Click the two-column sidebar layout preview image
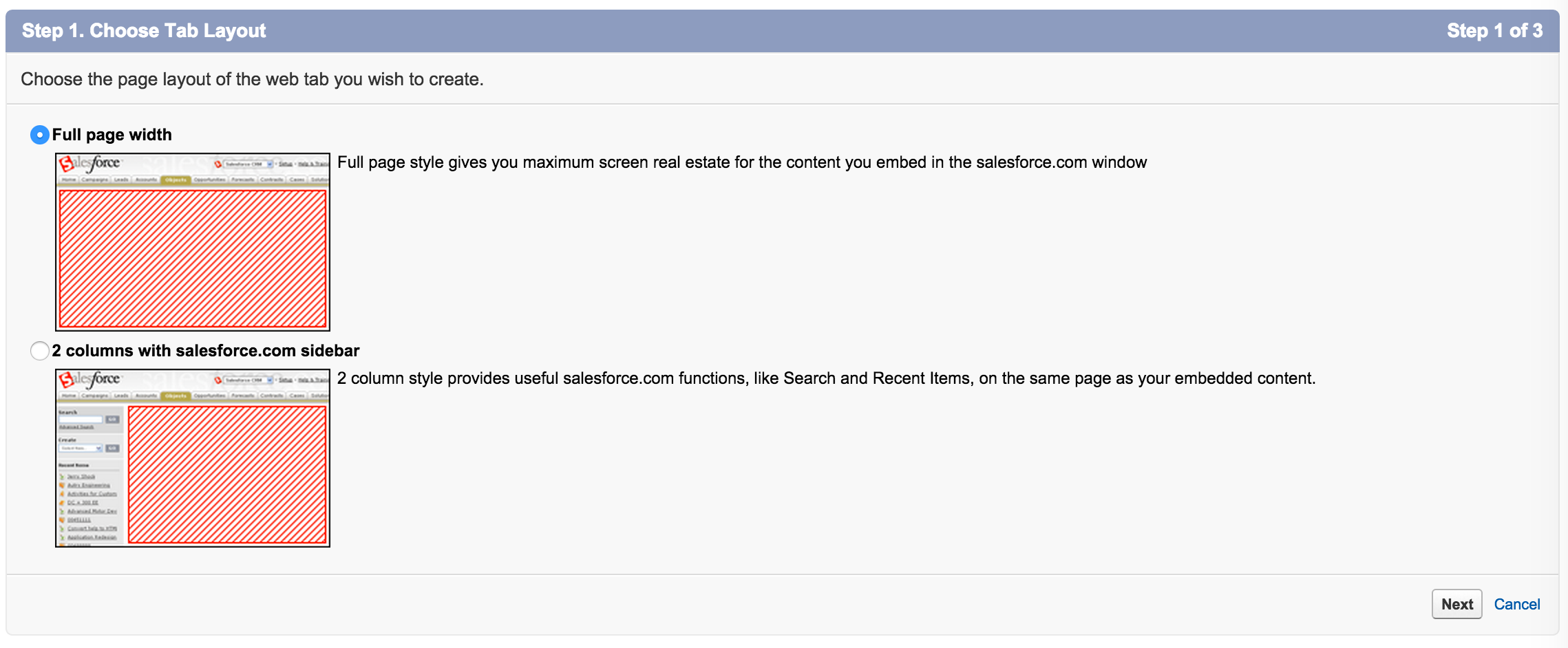Image resolution: width=1568 pixels, height=648 pixels. [193, 458]
